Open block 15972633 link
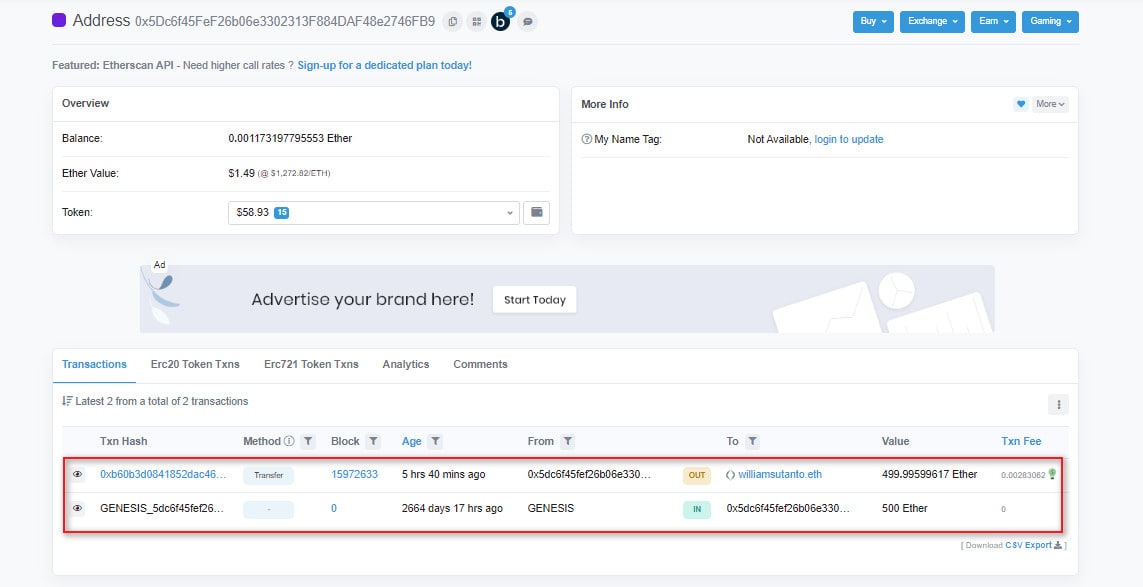Image resolution: width=1143 pixels, height=587 pixels. [354, 474]
